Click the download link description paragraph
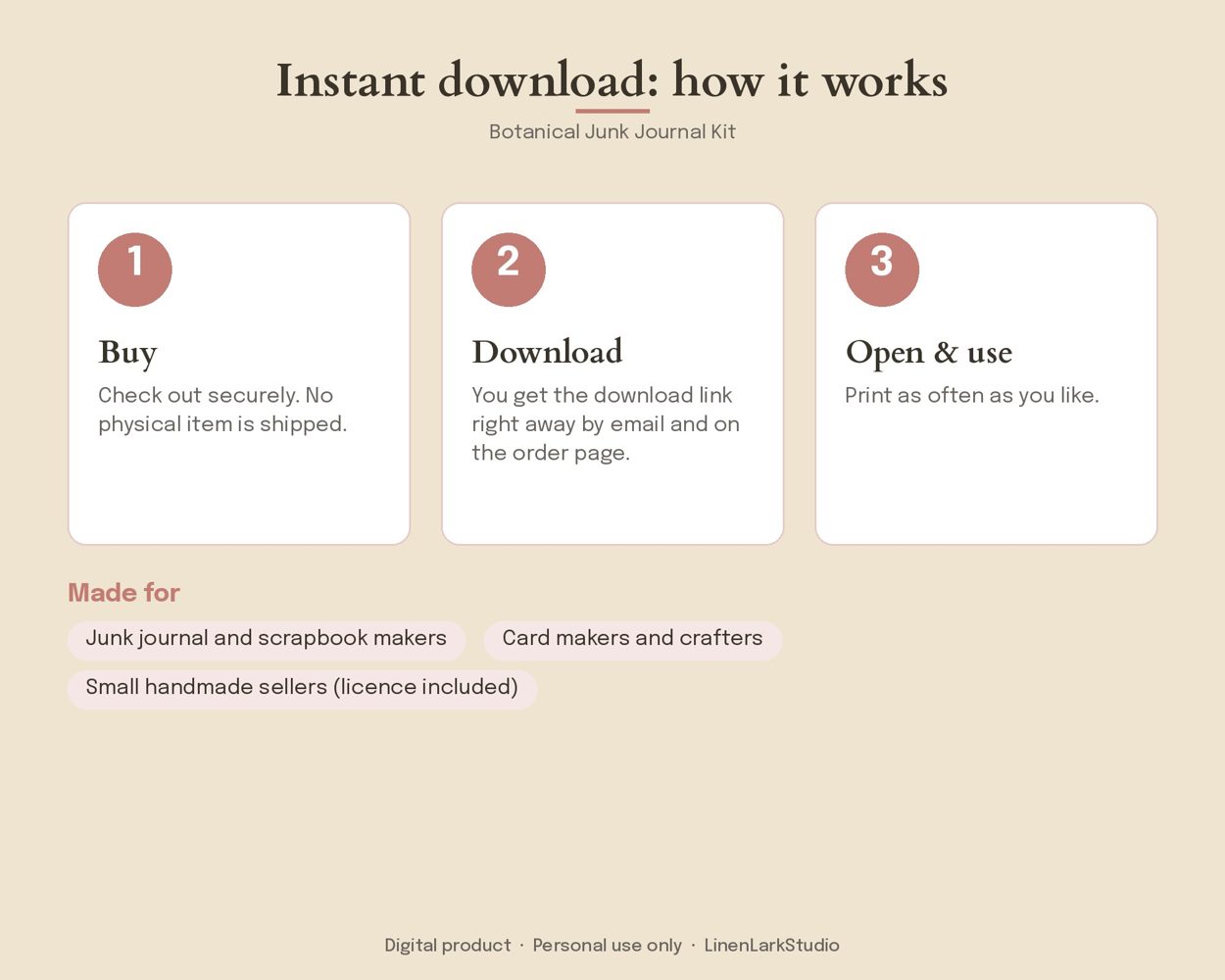 tap(606, 424)
